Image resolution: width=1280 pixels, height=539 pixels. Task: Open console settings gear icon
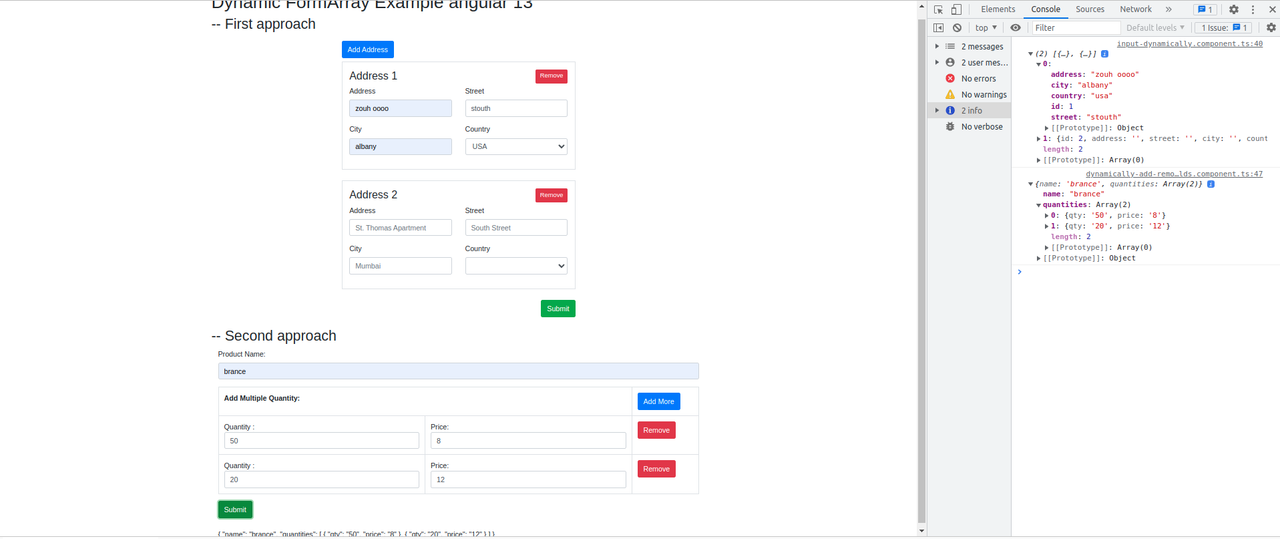click(1271, 28)
